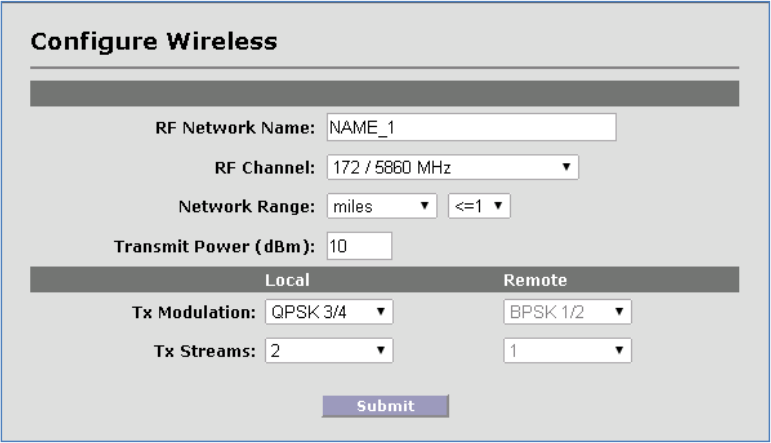Expand the Remote Tx Streams dropdown
The height and width of the screenshot is (443, 771).
click(567, 351)
